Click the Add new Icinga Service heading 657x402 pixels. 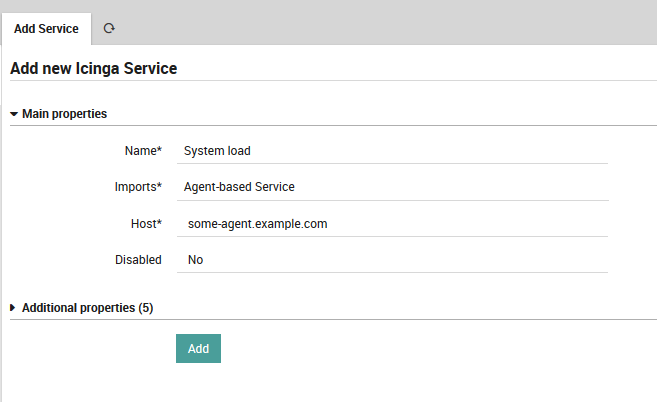click(x=93, y=69)
